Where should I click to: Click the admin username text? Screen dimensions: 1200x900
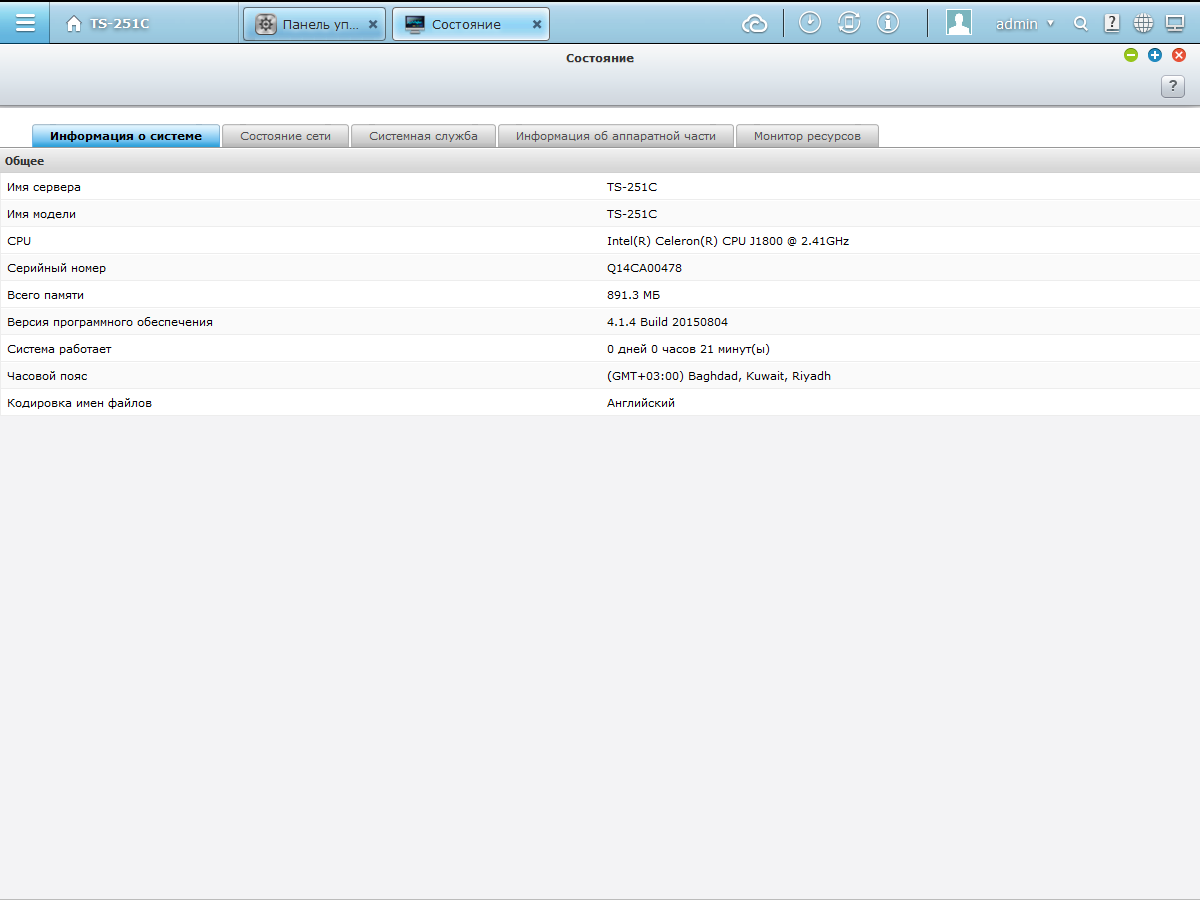pos(1016,24)
